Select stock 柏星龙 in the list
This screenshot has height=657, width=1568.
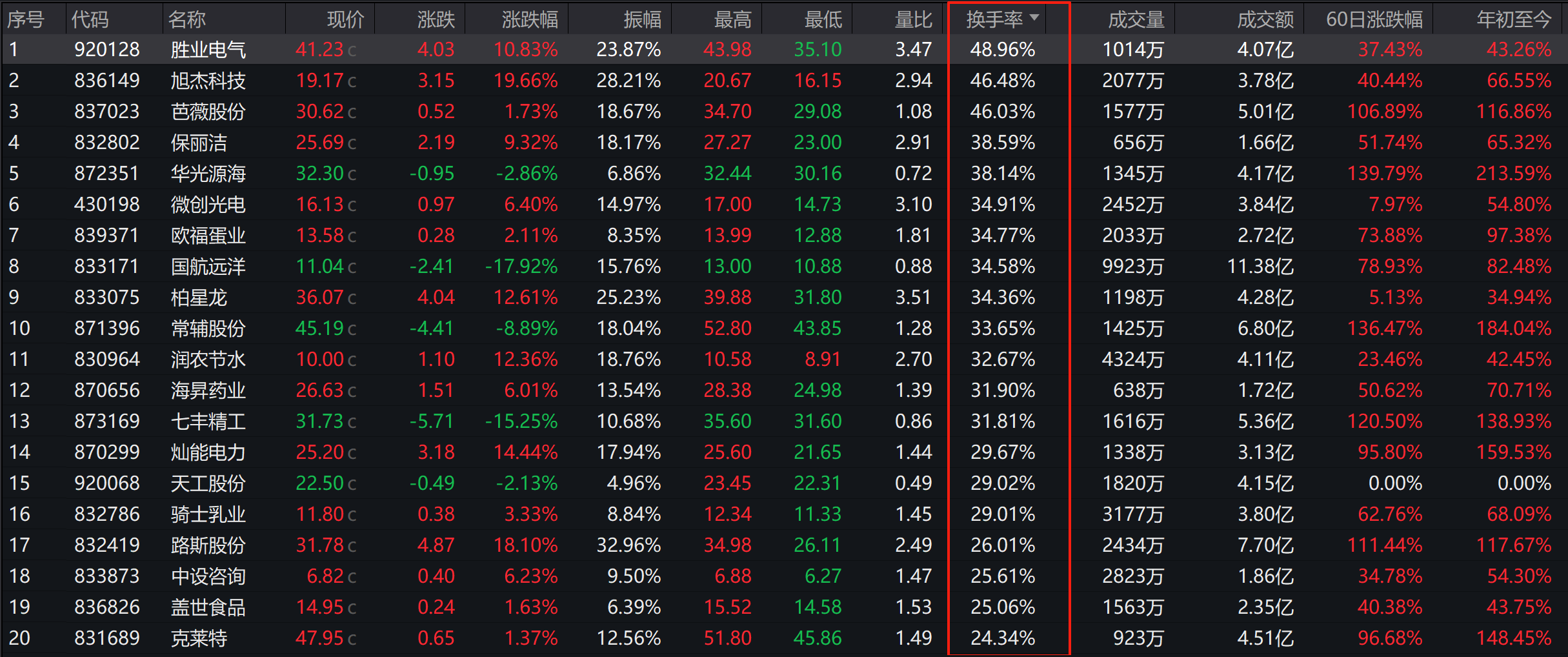199,298
